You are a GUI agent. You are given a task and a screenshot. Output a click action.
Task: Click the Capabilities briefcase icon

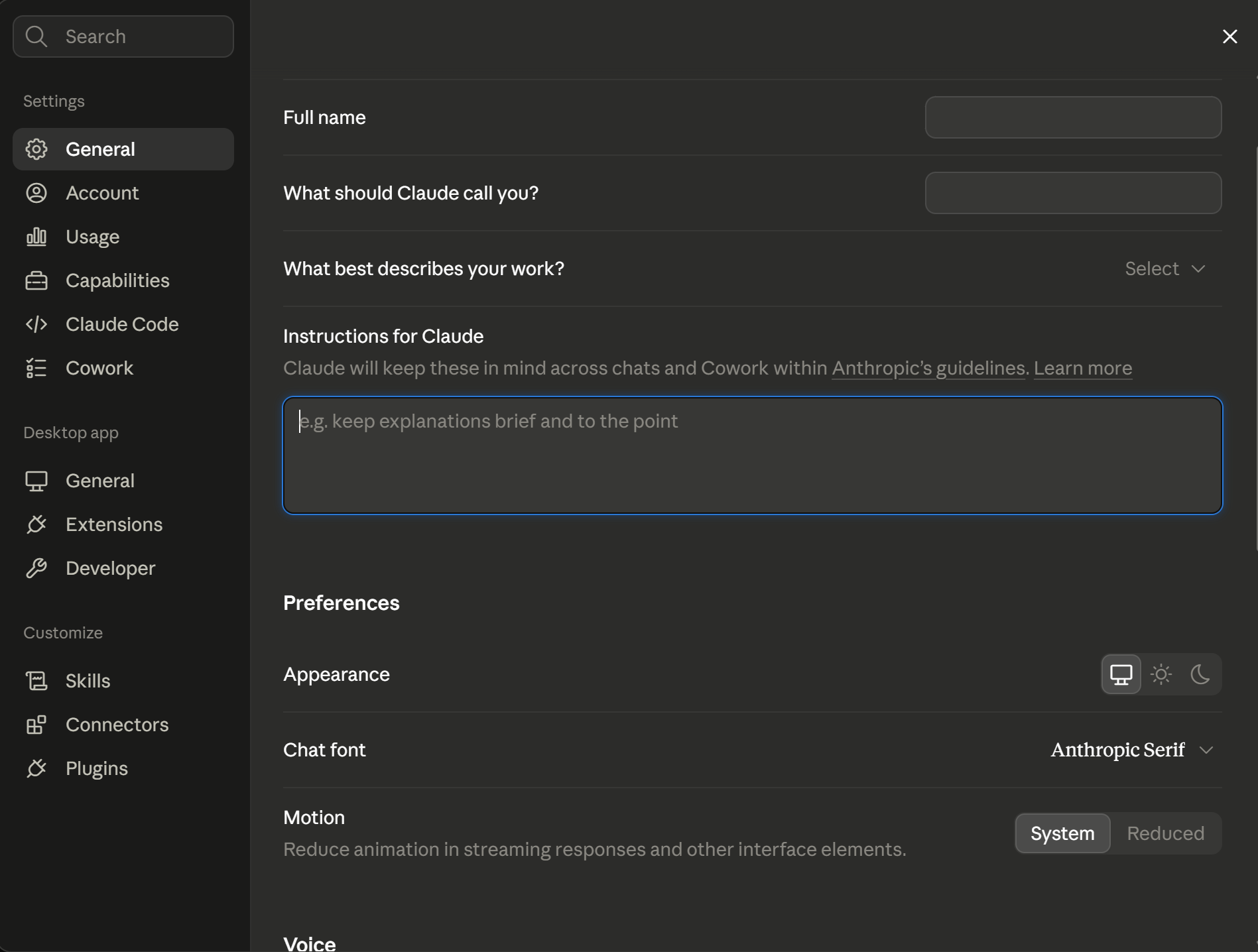(36, 280)
